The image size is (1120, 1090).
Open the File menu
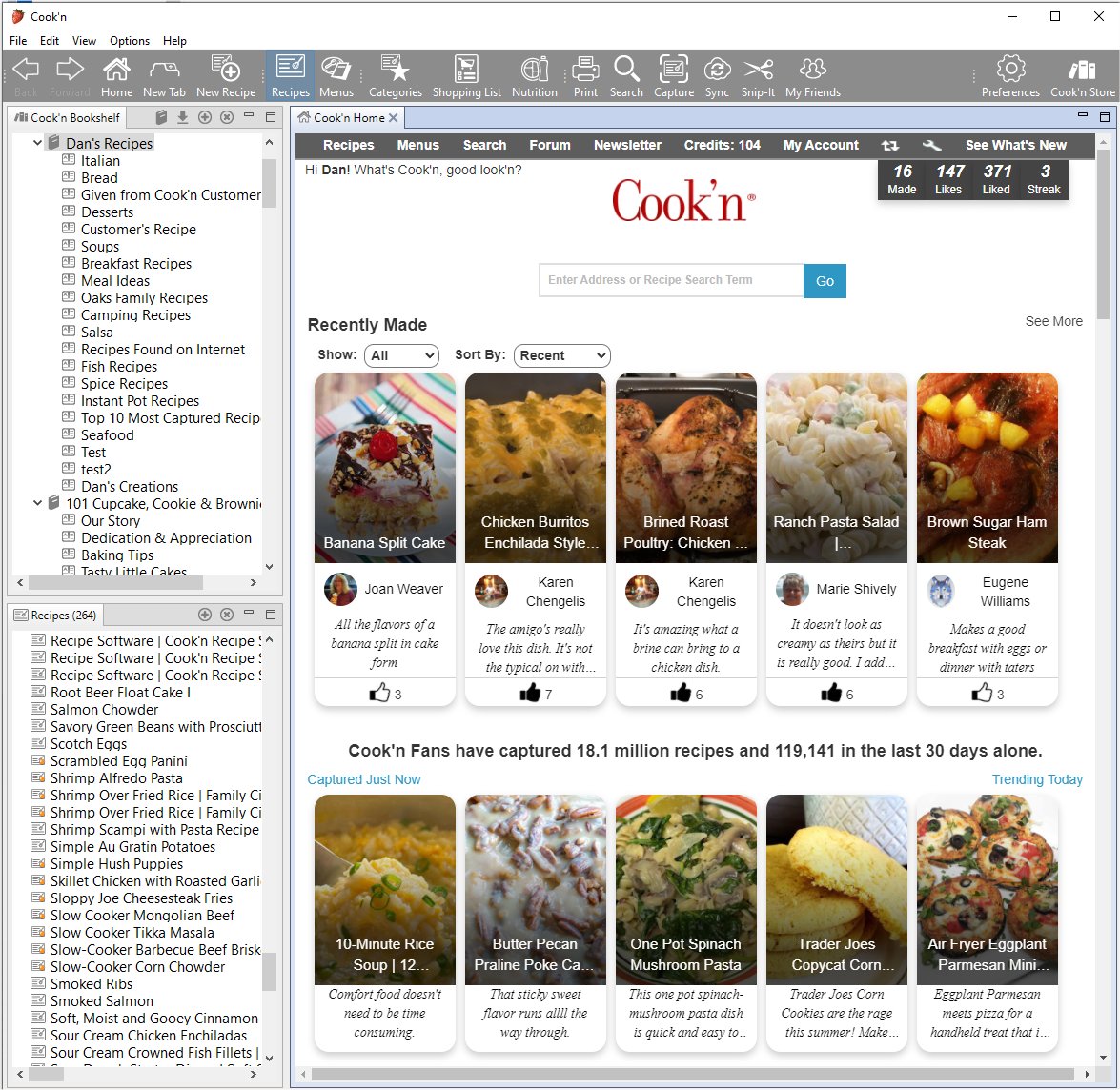(x=18, y=41)
